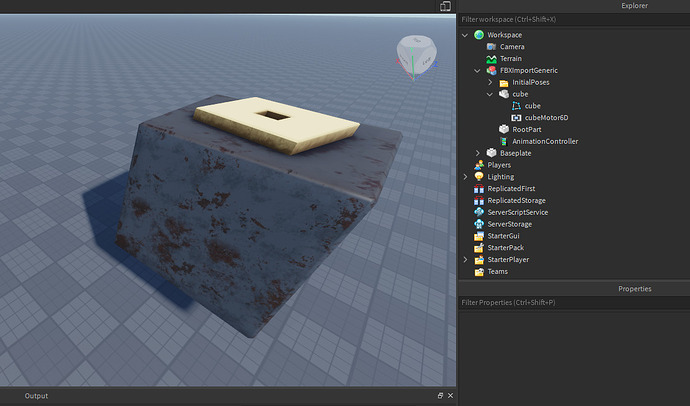
Task: Select ServerScriptService in Explorer
Action: 517,212
